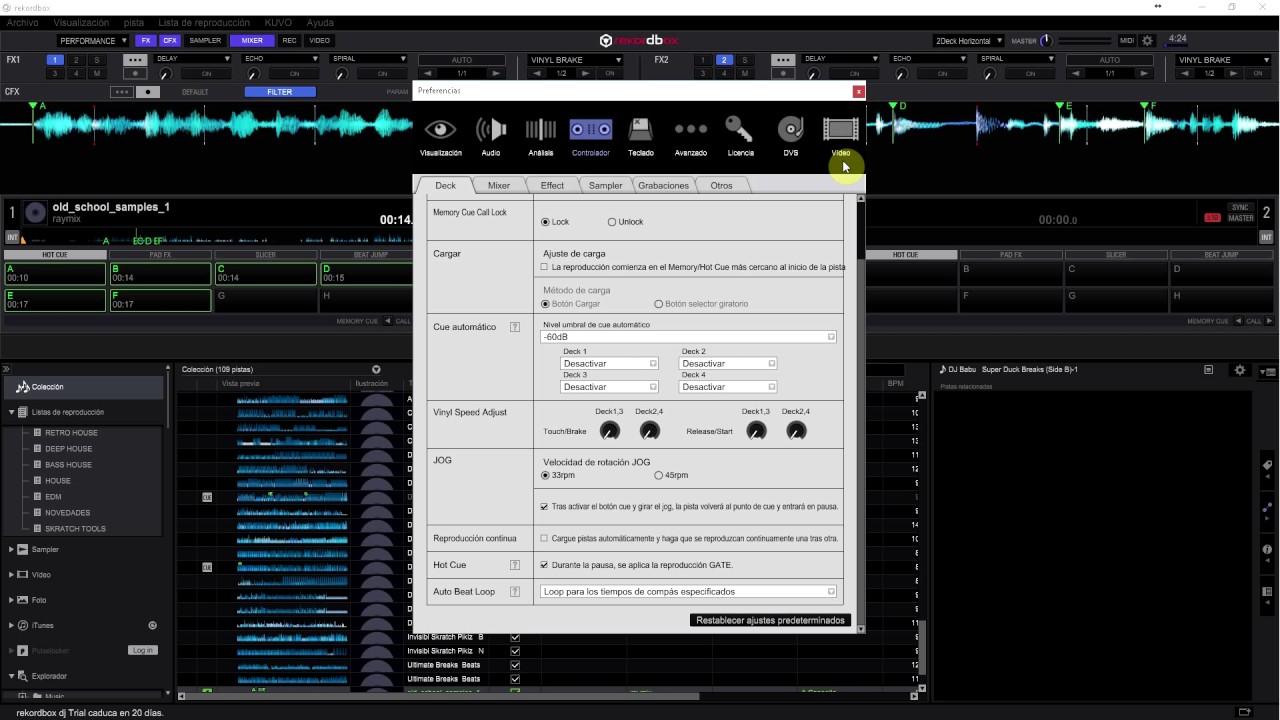Click the tag icon on right sidebar
Viewport: 1280px width, 720px height.
tap(1267, 466)
